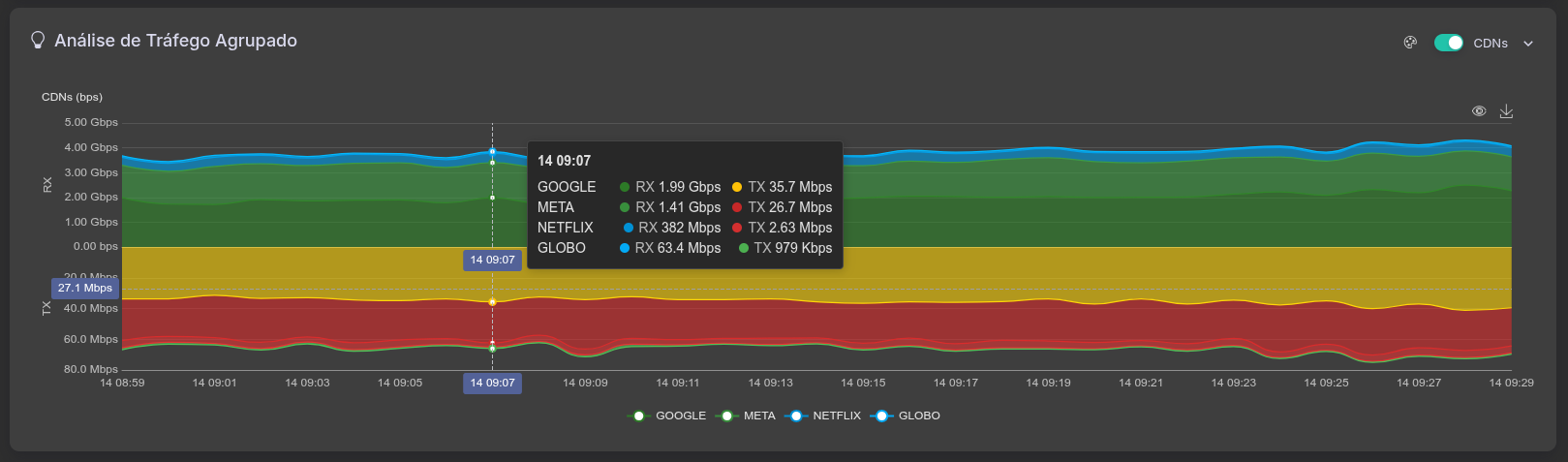Open the color palette icon

pos(1410,43)
